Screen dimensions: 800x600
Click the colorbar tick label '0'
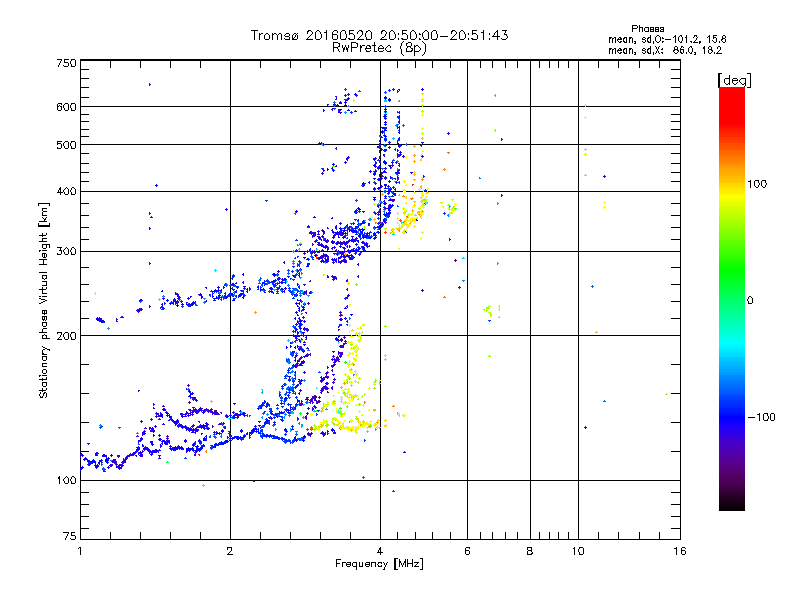tap(750, 301)
